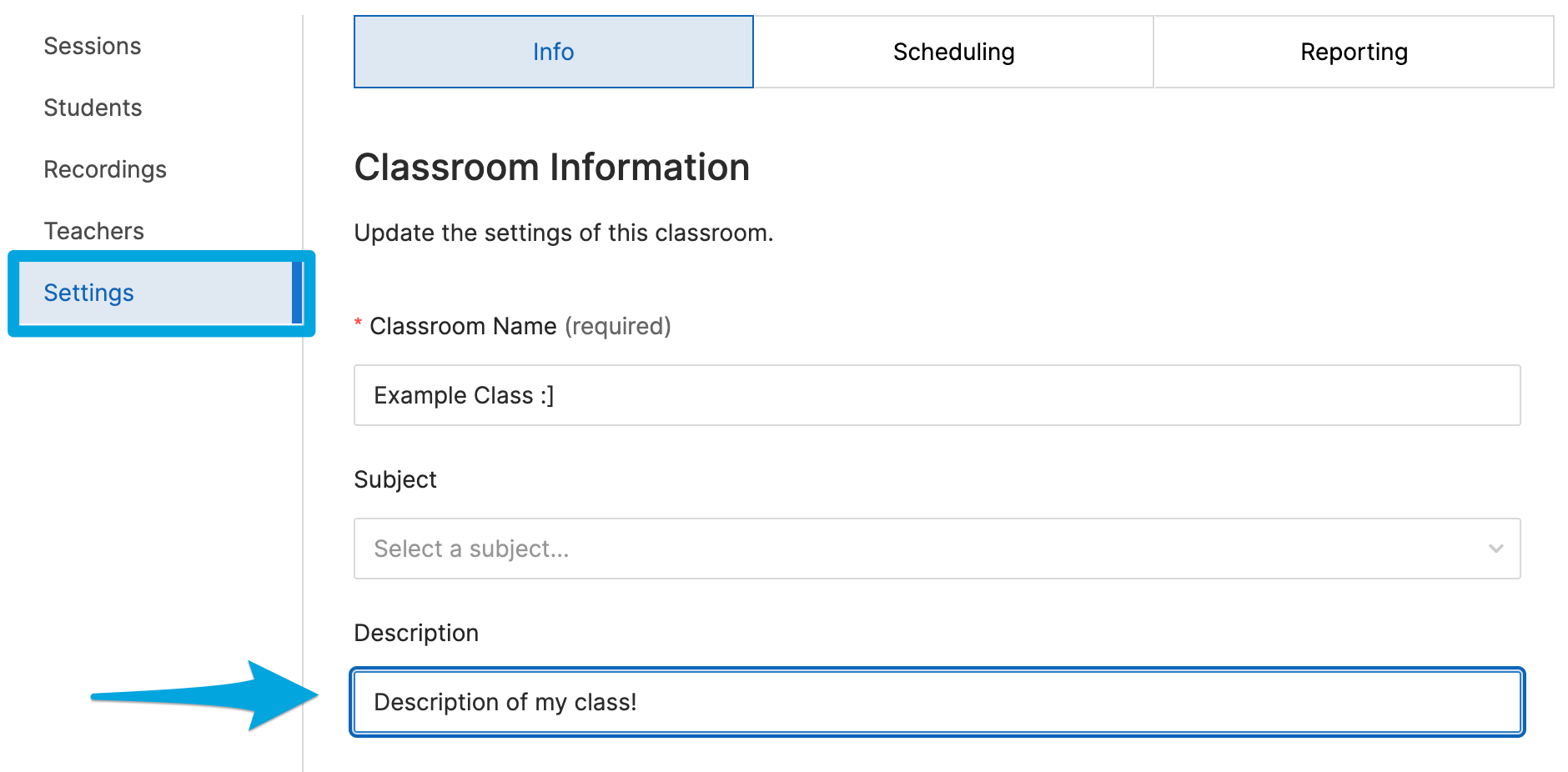Edit the 'Example Class :]' name text
This screenshot has height=772, width=1568.
click(x=465, y=395)
